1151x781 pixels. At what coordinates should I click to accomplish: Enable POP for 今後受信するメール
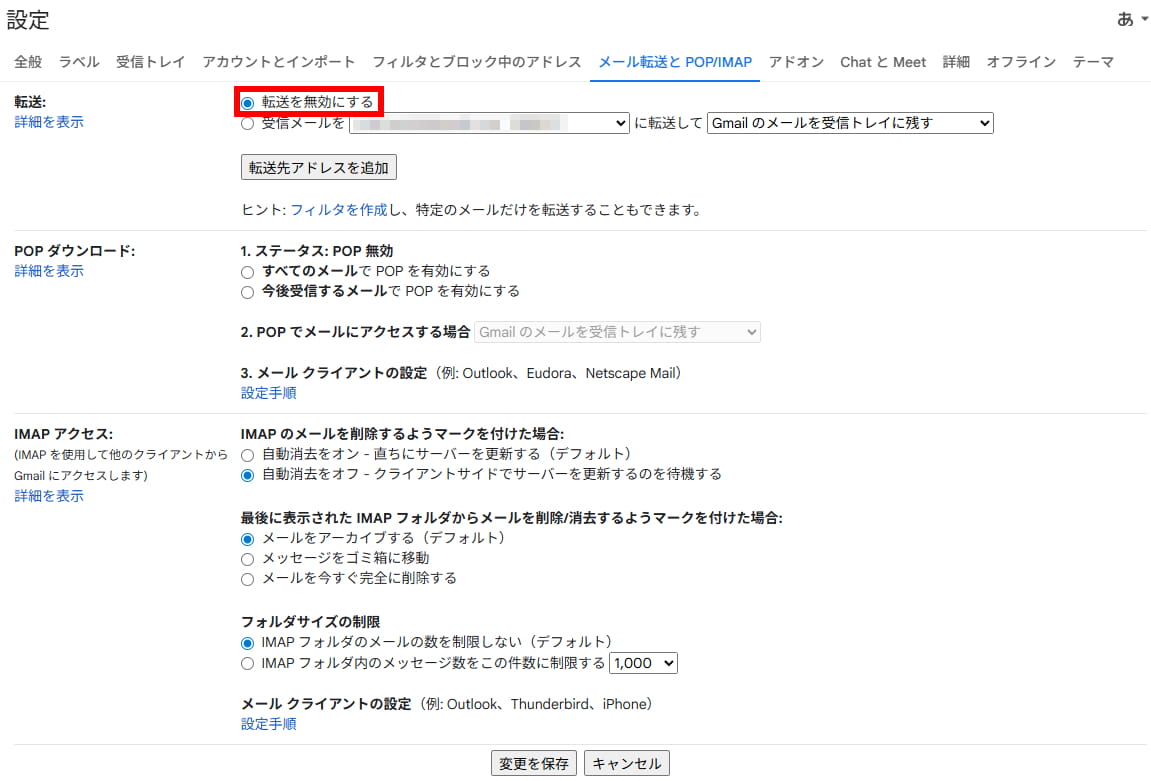click(248, 292)
